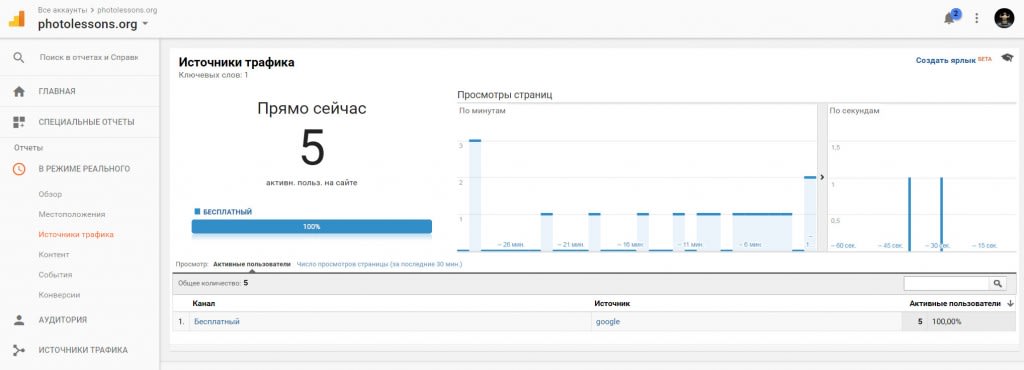Click the acquisition arrows icon
Image resolution: width=1024 pixels, height=370 pixels.
pos(19,350)
